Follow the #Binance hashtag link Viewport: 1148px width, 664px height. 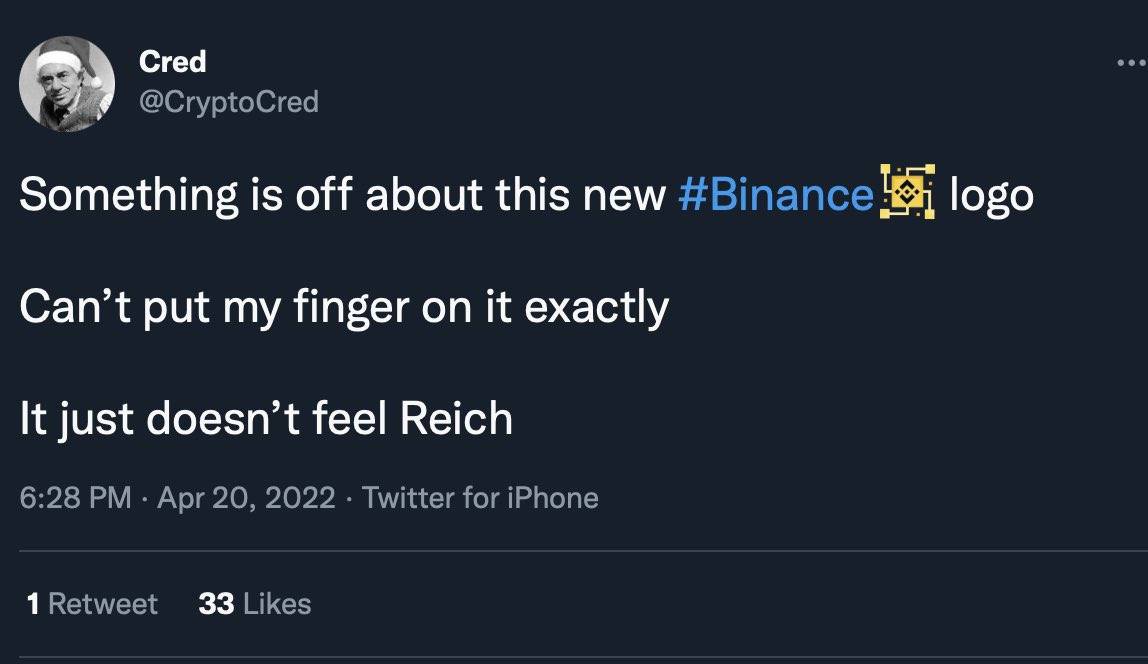pos(775,194)
